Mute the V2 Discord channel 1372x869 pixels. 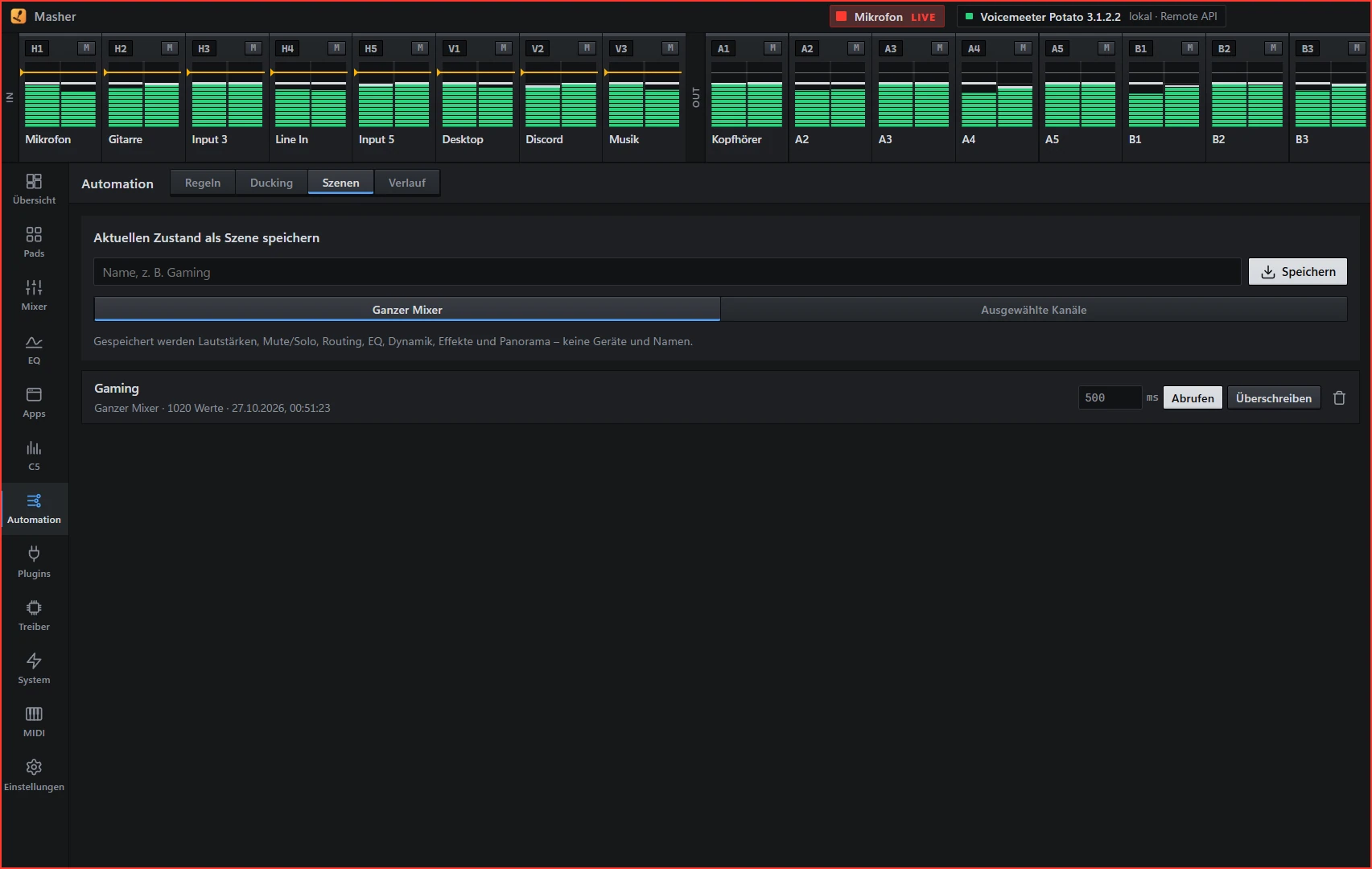pyautogui.click(x=587, y=48)
